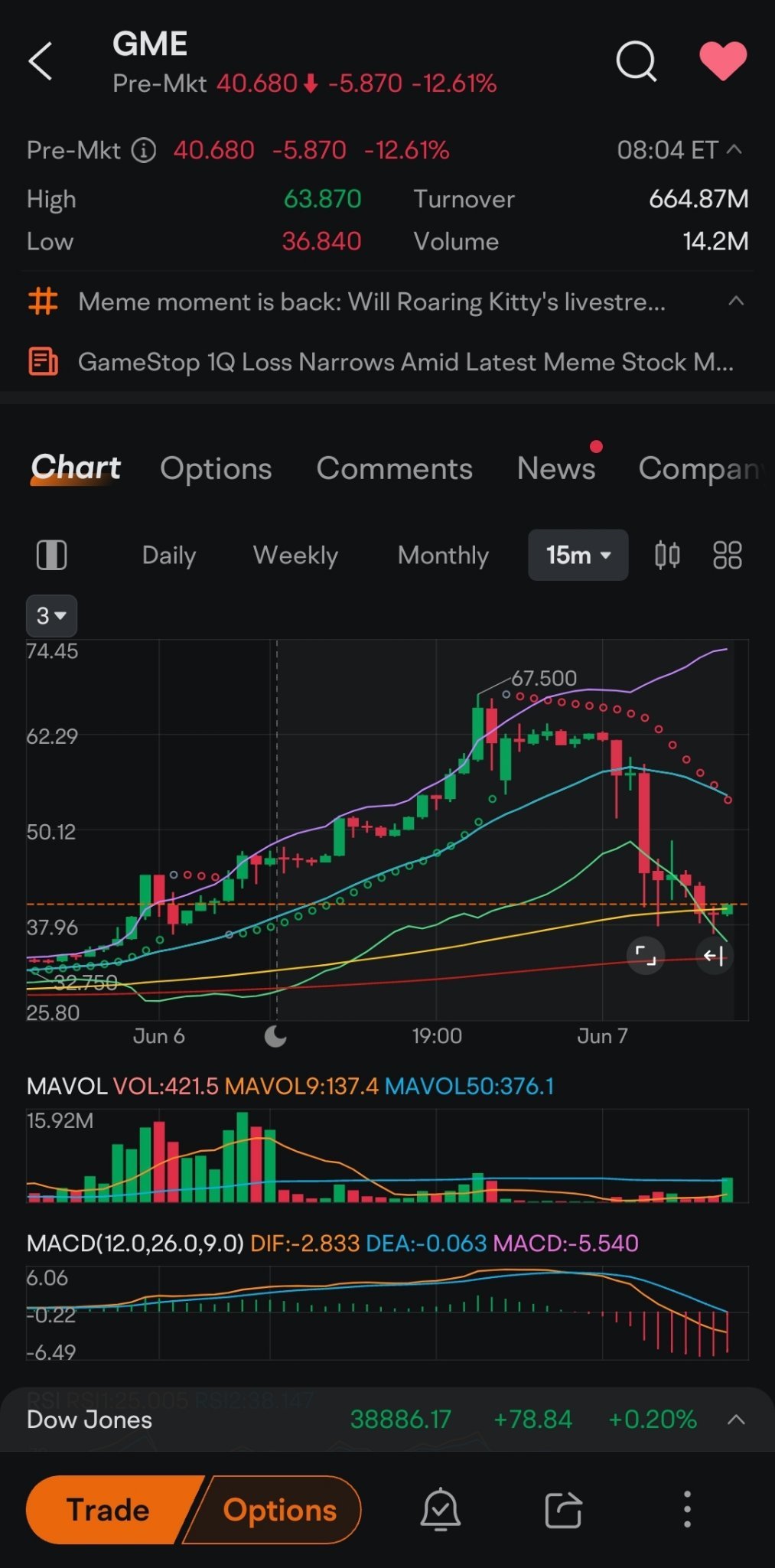Switch to the News tab

(x=556, y=468)
